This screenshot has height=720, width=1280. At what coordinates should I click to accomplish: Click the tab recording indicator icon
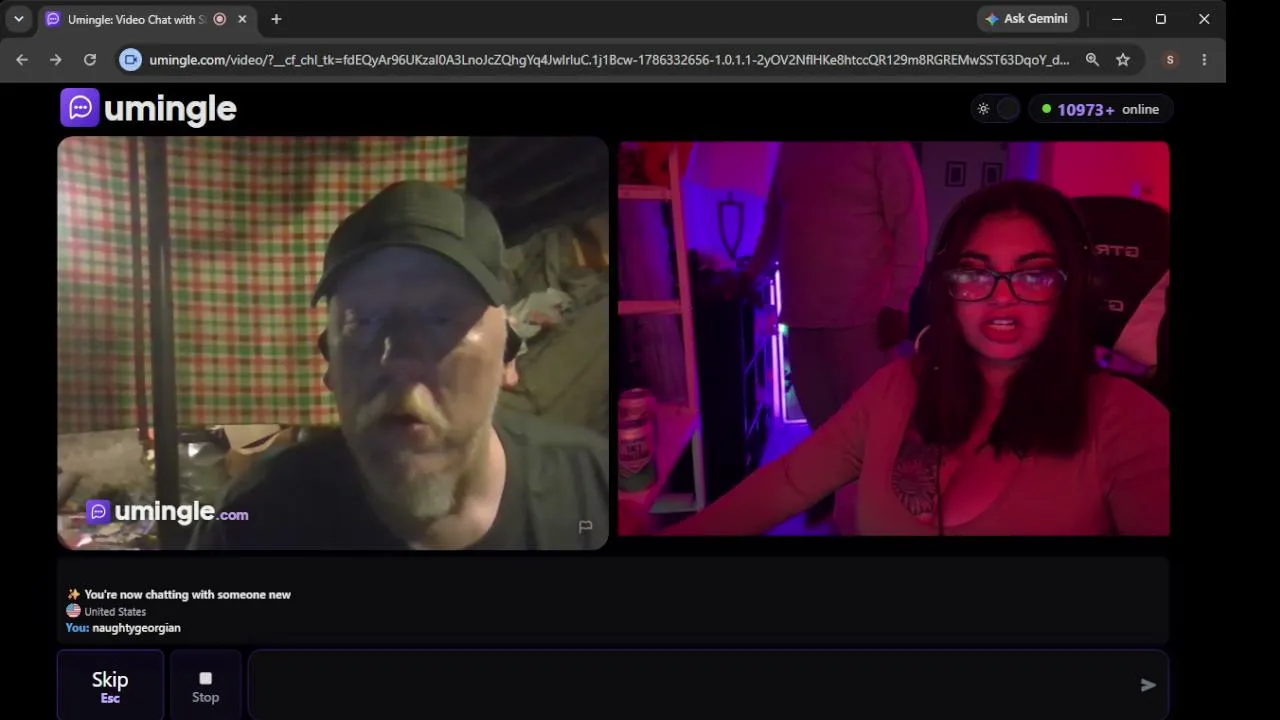click(220, 19)
